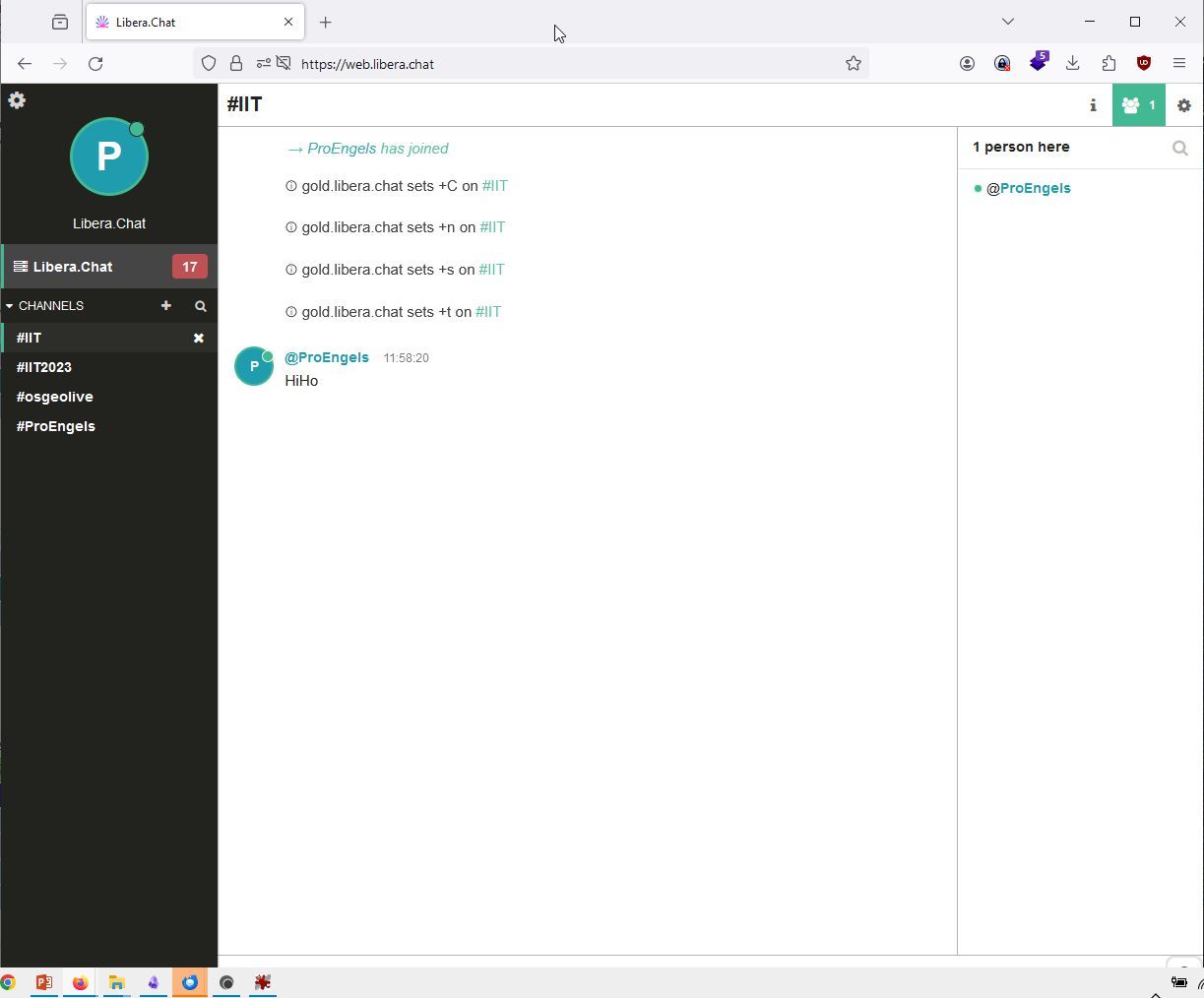Viewport: 1204px width, 998px height.
Task: Bookmark this page with the star icon
Action: tap(854, 64)
